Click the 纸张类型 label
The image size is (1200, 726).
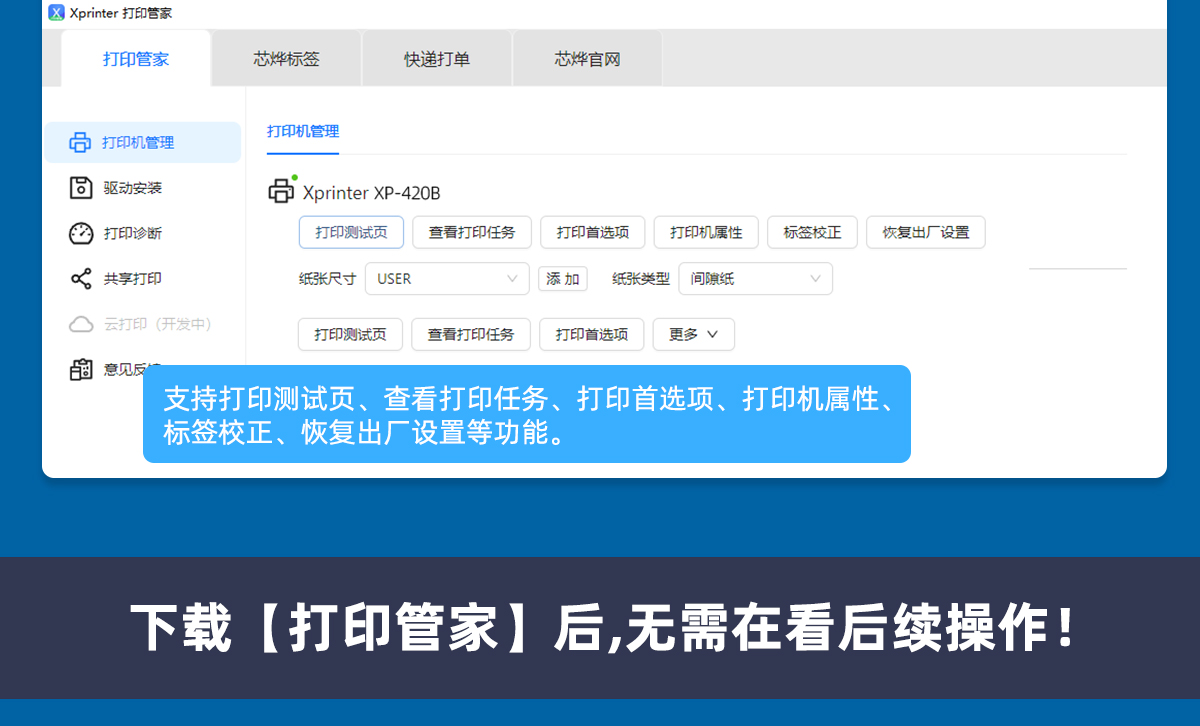coord(641,279)
